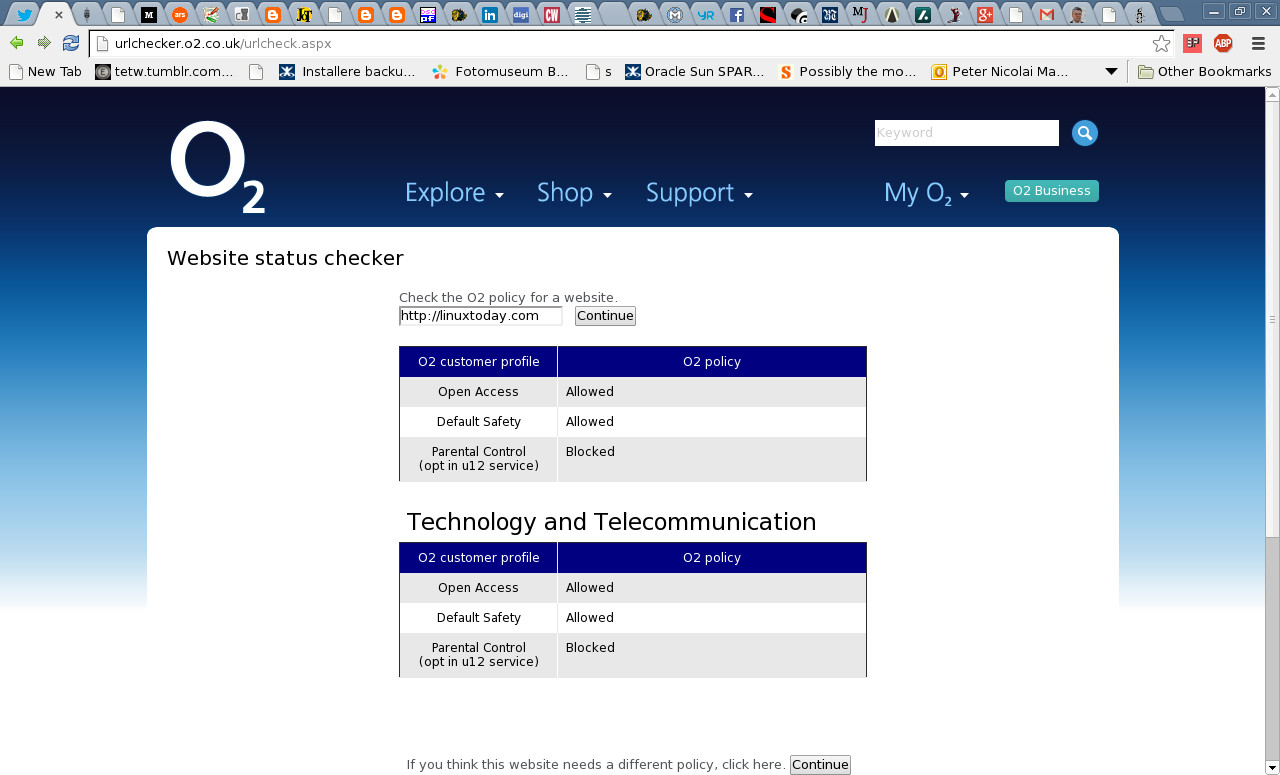Image resolution: width=1280 pixels, height=775 pixels.
Task: Click 'Blocked' in the first table's Parental Control row
Action: tap(590, 452)
